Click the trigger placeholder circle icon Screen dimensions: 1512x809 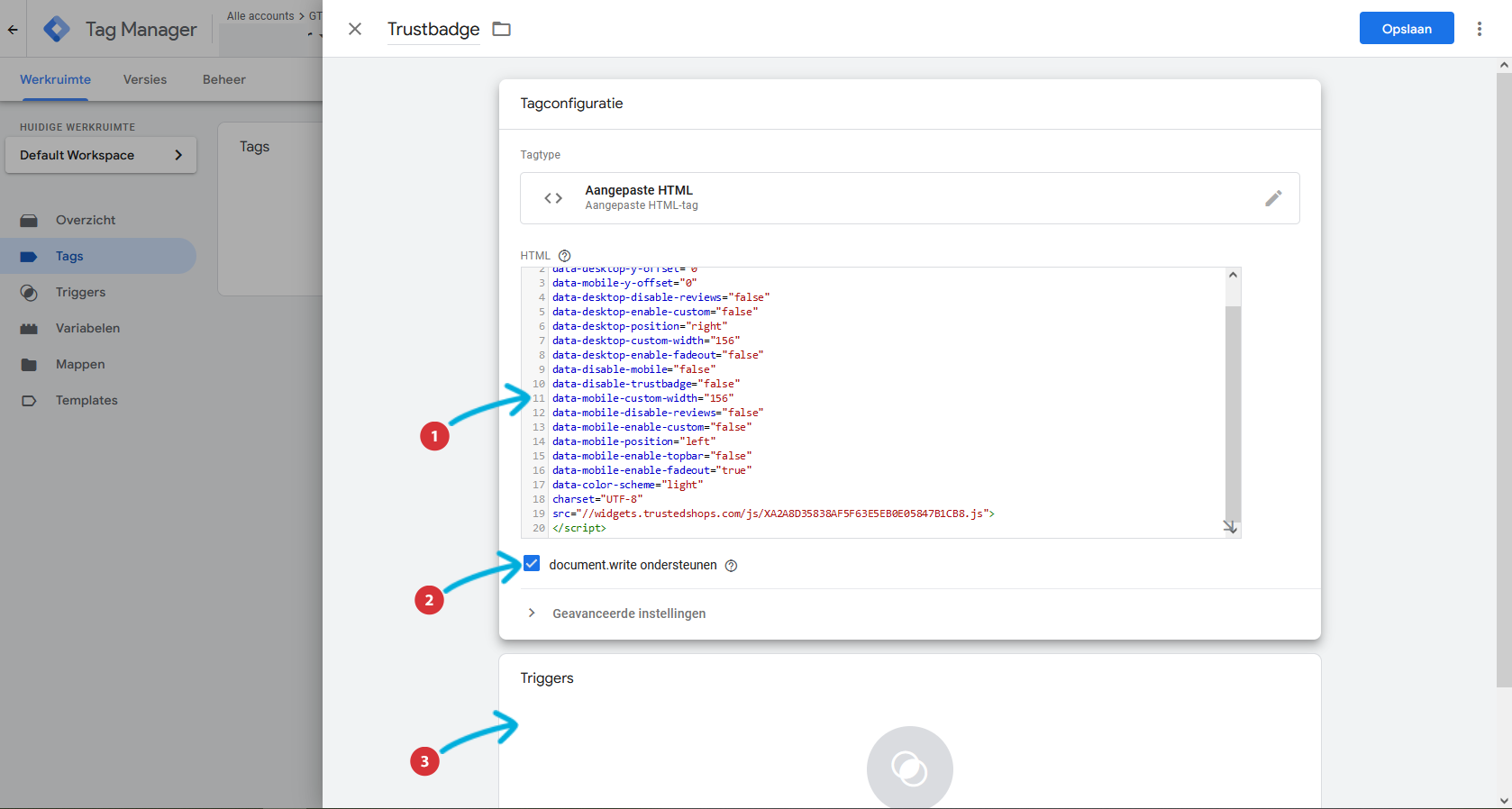[910, 768]
